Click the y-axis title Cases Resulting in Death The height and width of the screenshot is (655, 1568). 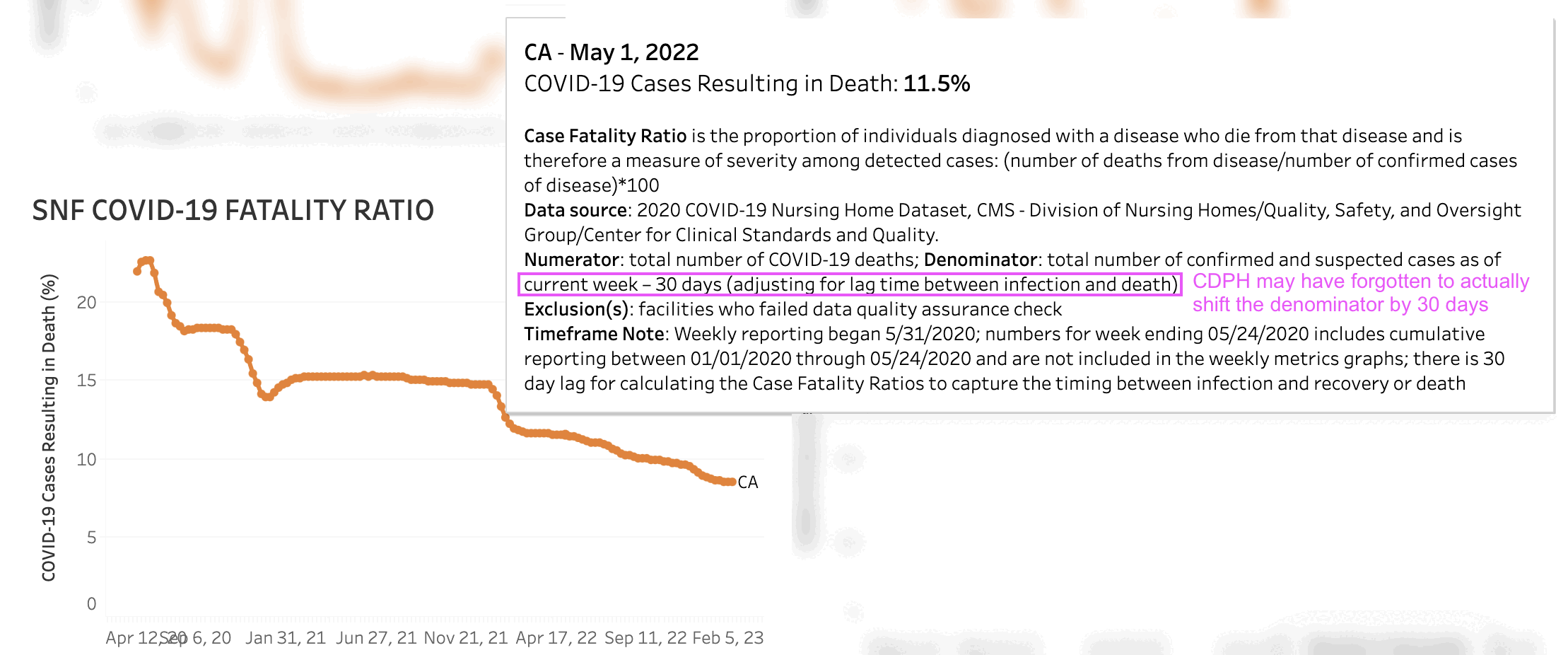49,427
